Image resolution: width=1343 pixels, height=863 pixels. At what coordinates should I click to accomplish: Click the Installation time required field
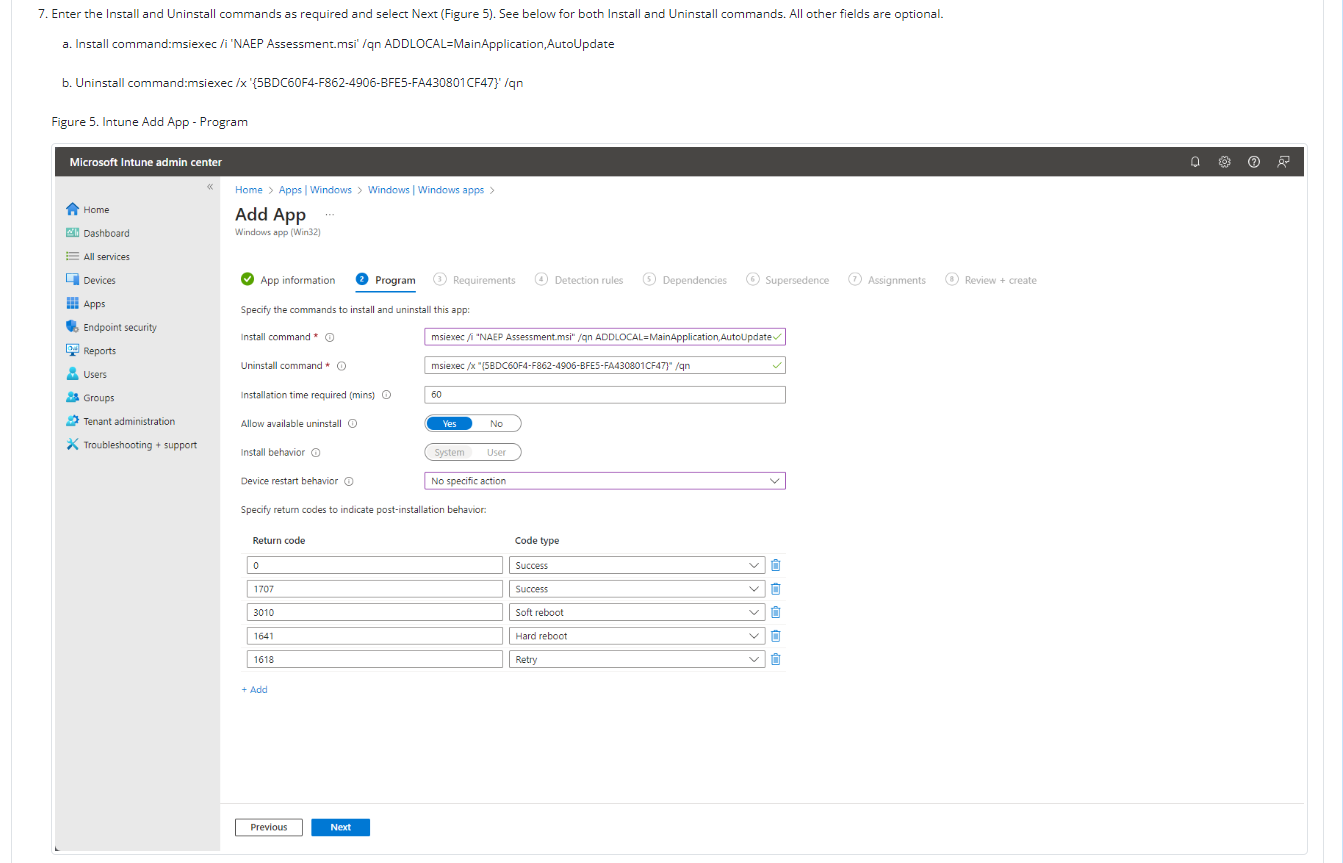tap(605, 395)
